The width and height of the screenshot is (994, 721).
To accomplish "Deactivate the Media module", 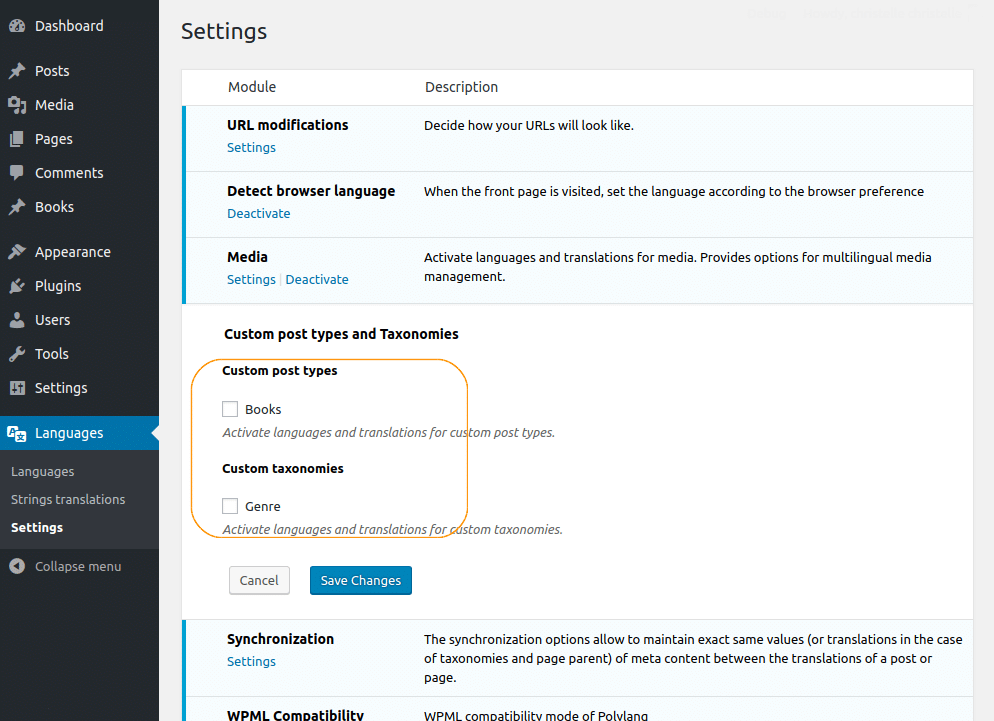I will (317, 280).
